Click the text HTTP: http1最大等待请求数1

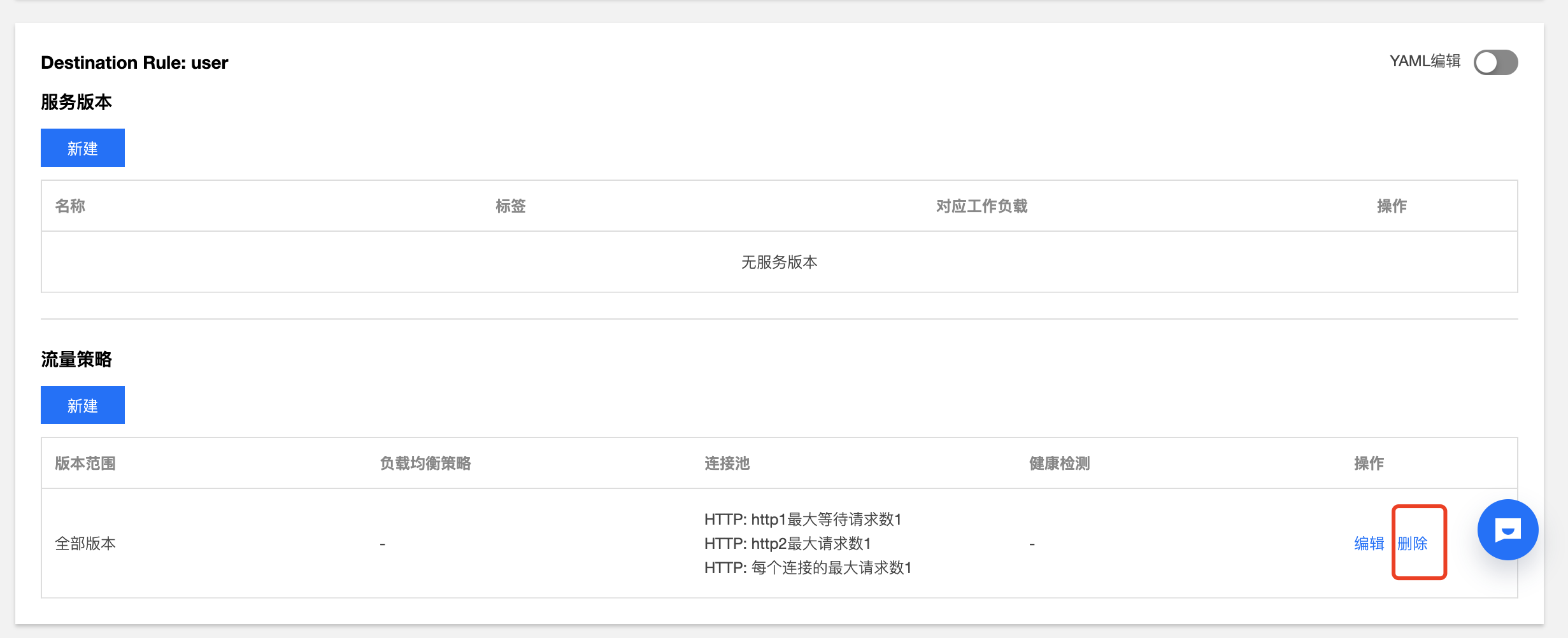[803, 519]
